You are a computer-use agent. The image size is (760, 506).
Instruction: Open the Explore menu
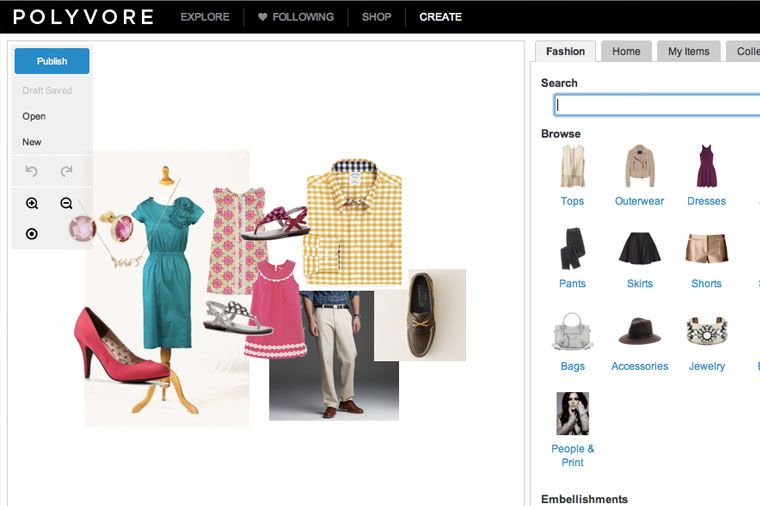[x=205, y=17]
